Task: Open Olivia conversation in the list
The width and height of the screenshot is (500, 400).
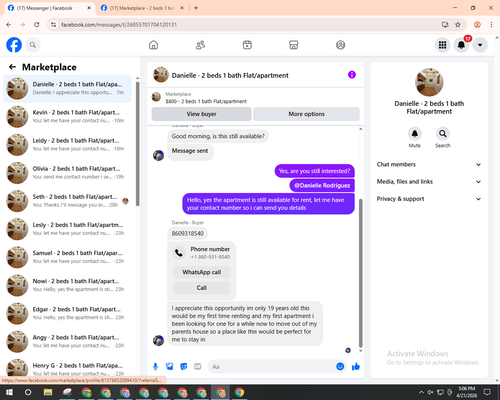Action: [x=67, y=173]
